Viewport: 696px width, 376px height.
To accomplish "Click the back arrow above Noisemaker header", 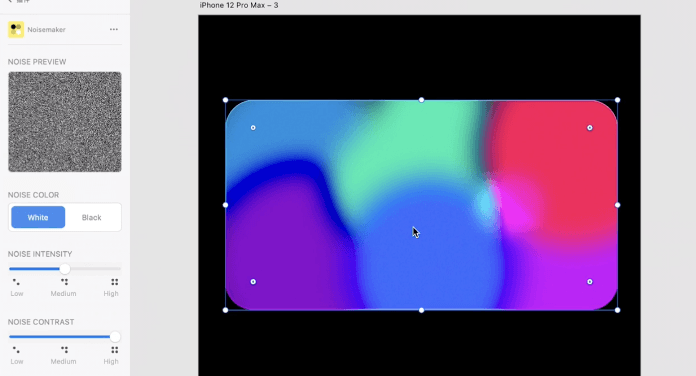I will coord(10,1).
